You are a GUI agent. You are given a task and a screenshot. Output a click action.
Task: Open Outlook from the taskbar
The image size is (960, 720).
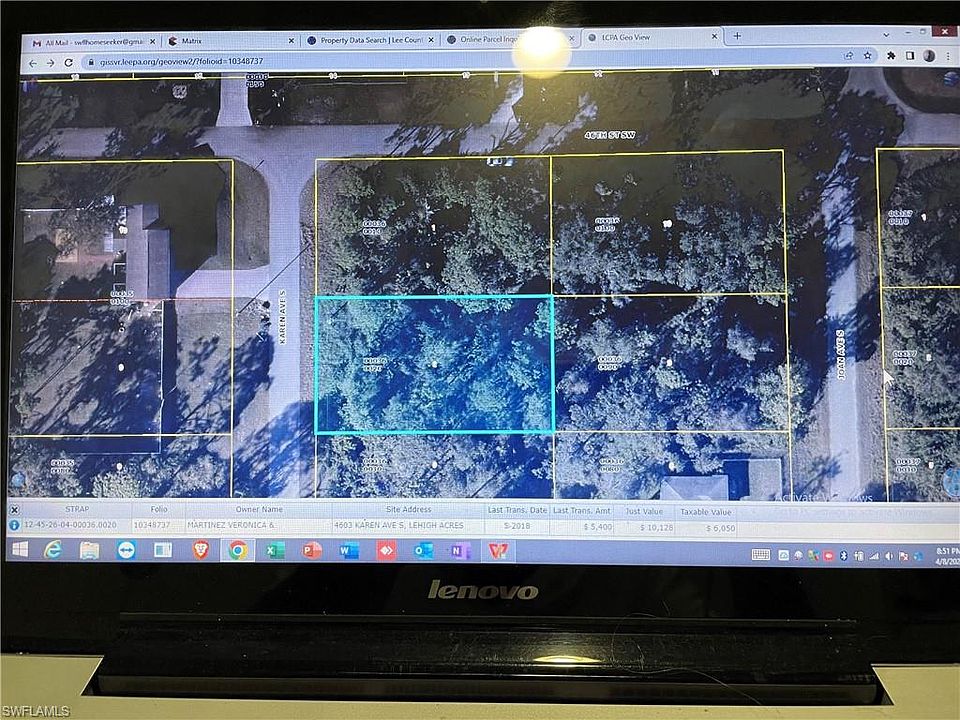[x=423, y=551]
